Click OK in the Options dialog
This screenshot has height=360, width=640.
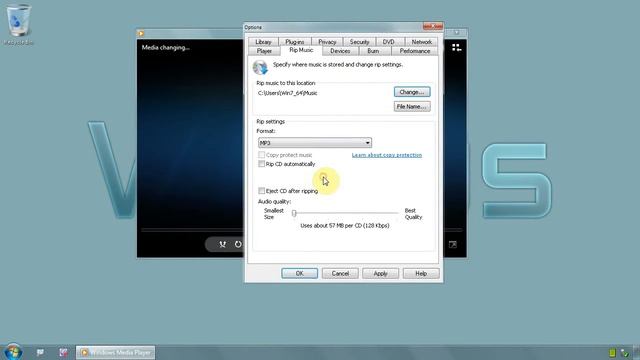click(299, 273)
